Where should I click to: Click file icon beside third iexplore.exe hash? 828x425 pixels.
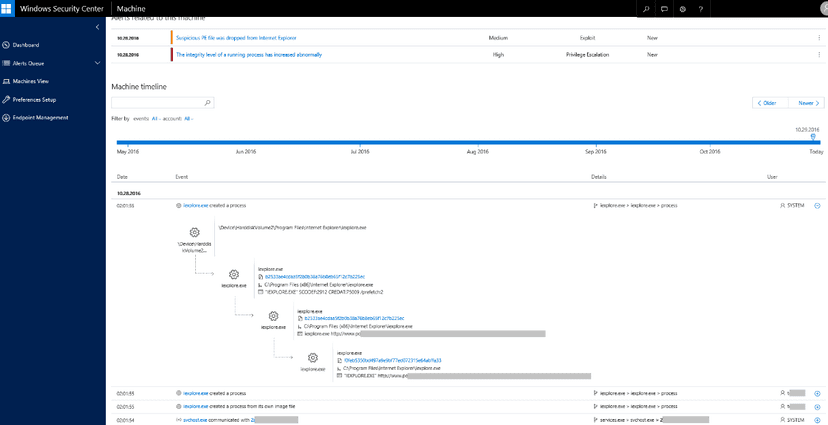(x=339, y=360)
